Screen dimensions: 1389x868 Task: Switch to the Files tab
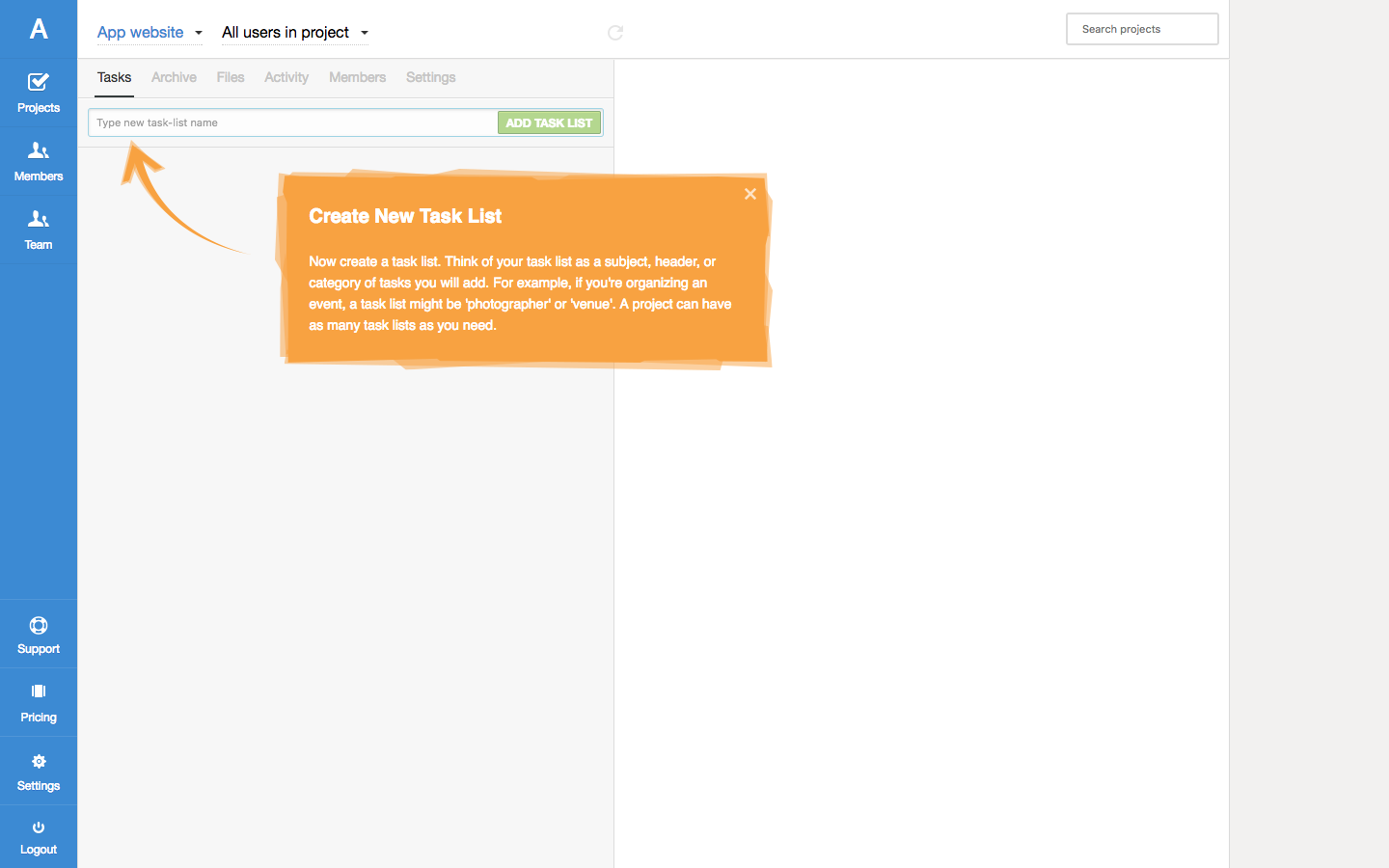pos(231,77)
